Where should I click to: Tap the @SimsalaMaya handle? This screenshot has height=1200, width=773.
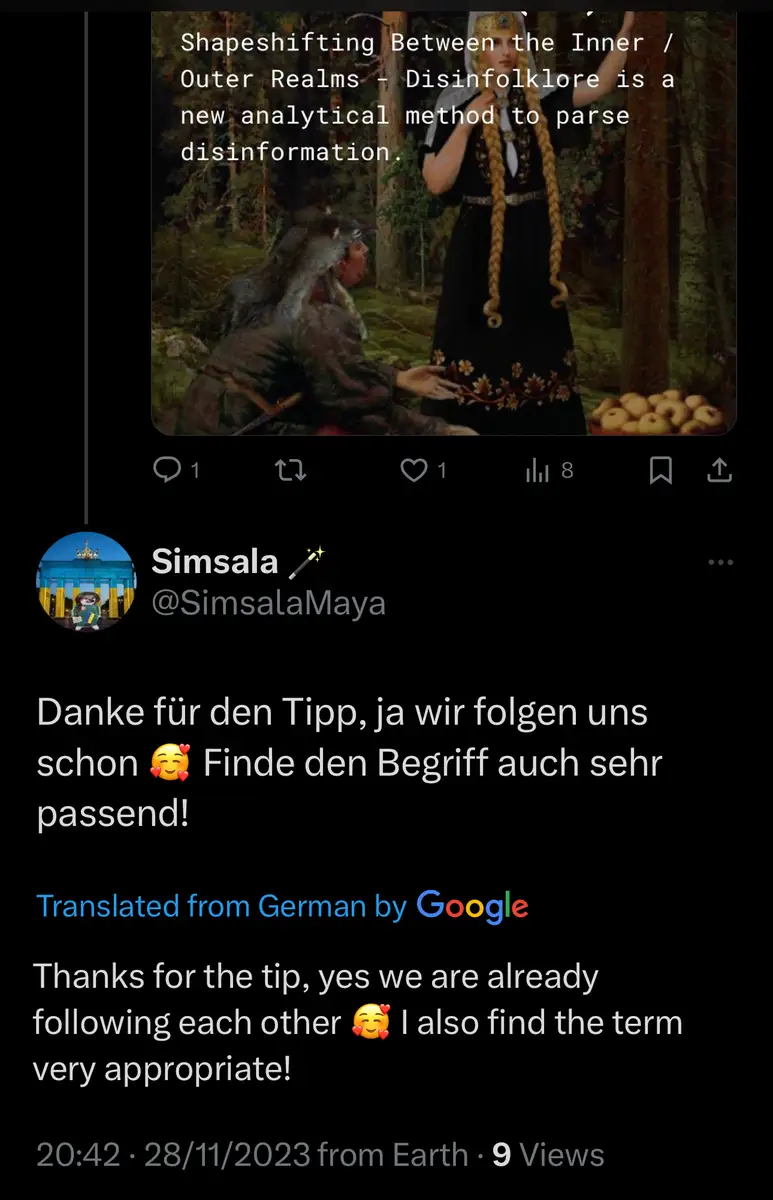(268, 603)
